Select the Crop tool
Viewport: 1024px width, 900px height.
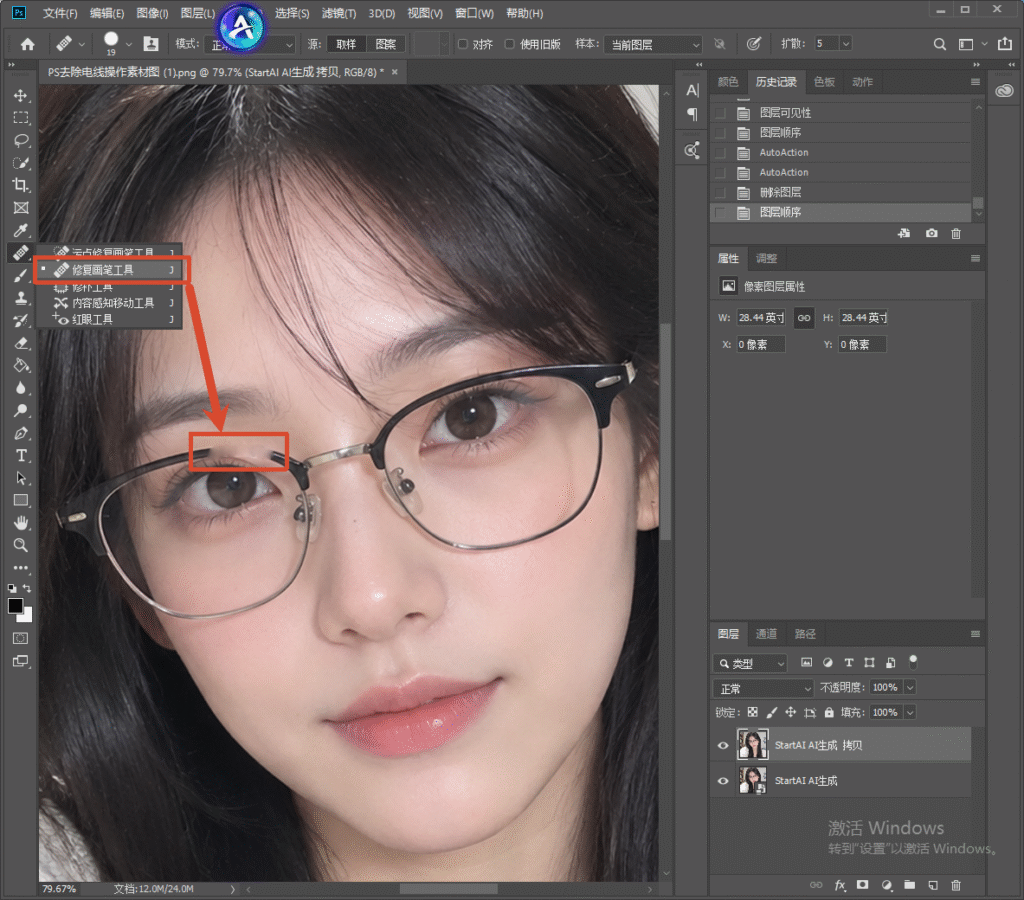click(x=21, y=185)
